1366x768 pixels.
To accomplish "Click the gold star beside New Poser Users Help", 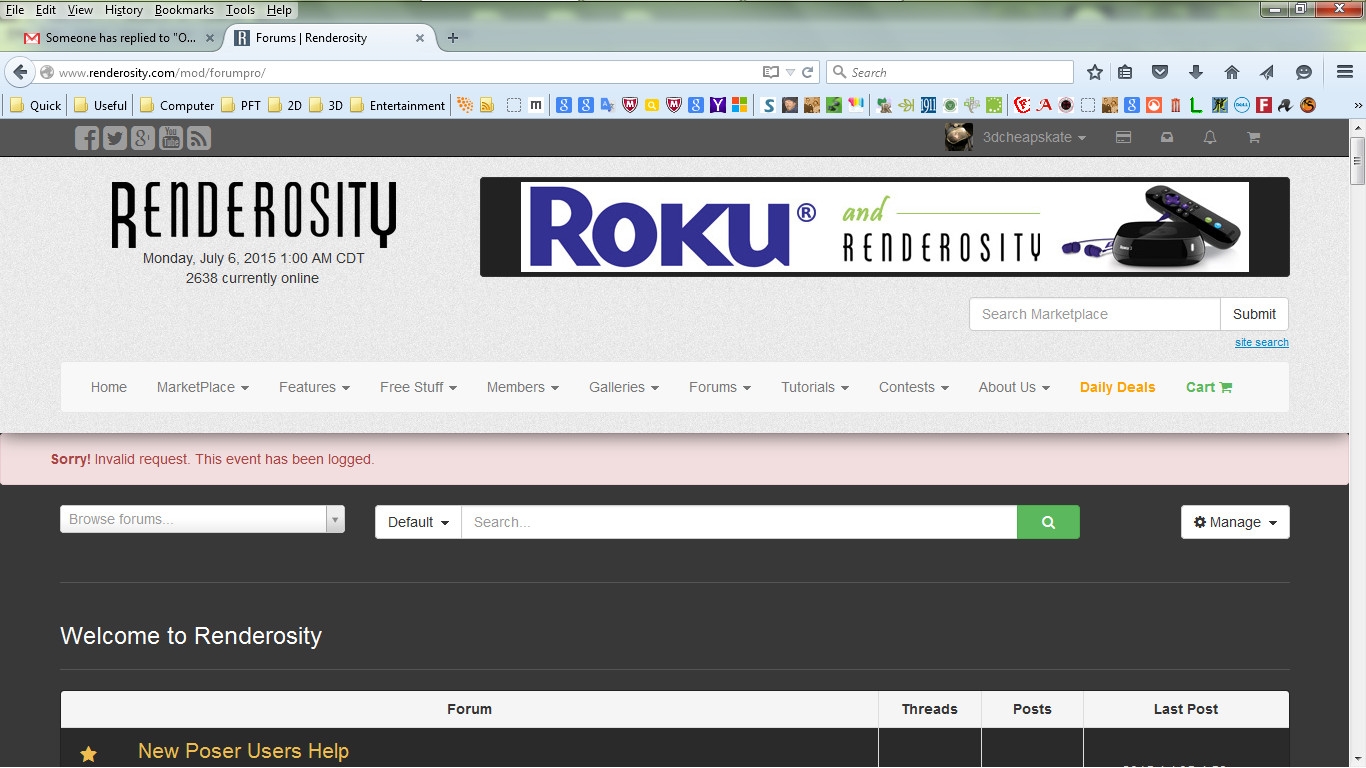I will [88, 754].
